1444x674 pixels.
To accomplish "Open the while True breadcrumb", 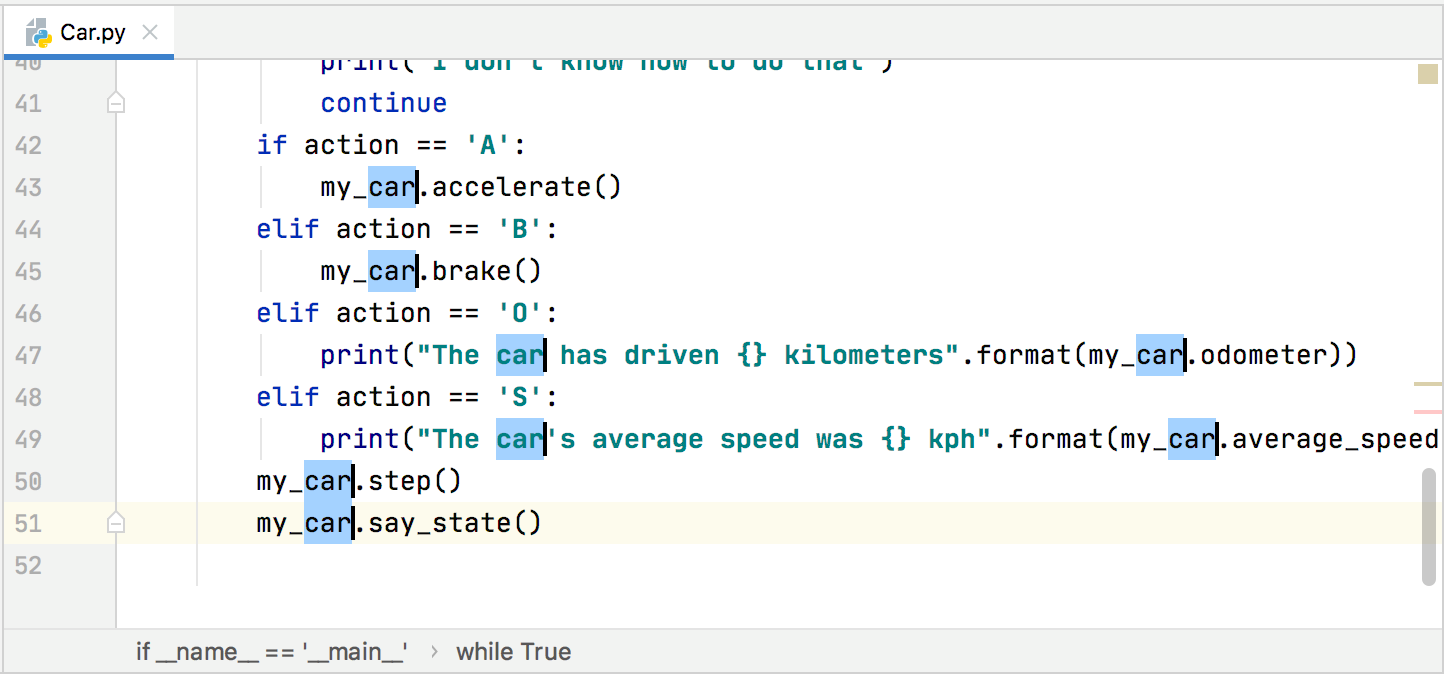I will [x=513, y=651].
